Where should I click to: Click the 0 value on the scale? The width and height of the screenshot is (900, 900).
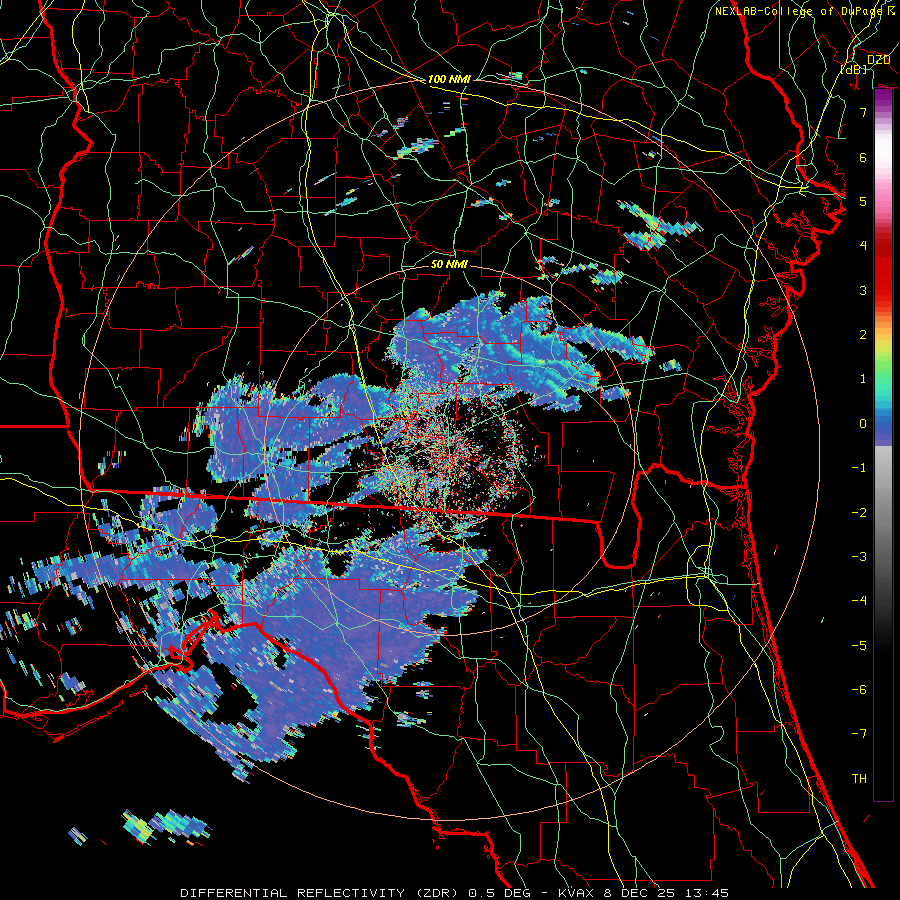pos(863,424)
